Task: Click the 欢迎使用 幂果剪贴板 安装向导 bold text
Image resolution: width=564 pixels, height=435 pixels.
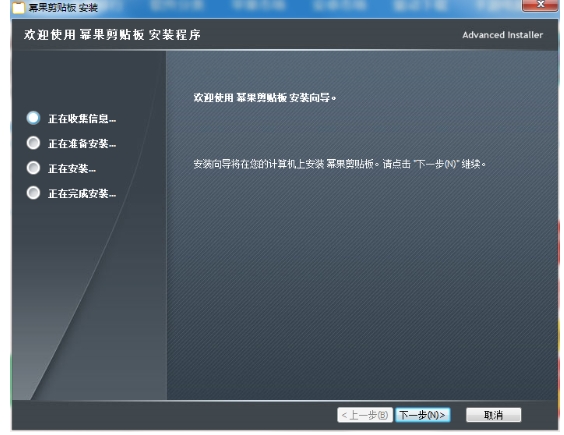Action: coord(265,98)
